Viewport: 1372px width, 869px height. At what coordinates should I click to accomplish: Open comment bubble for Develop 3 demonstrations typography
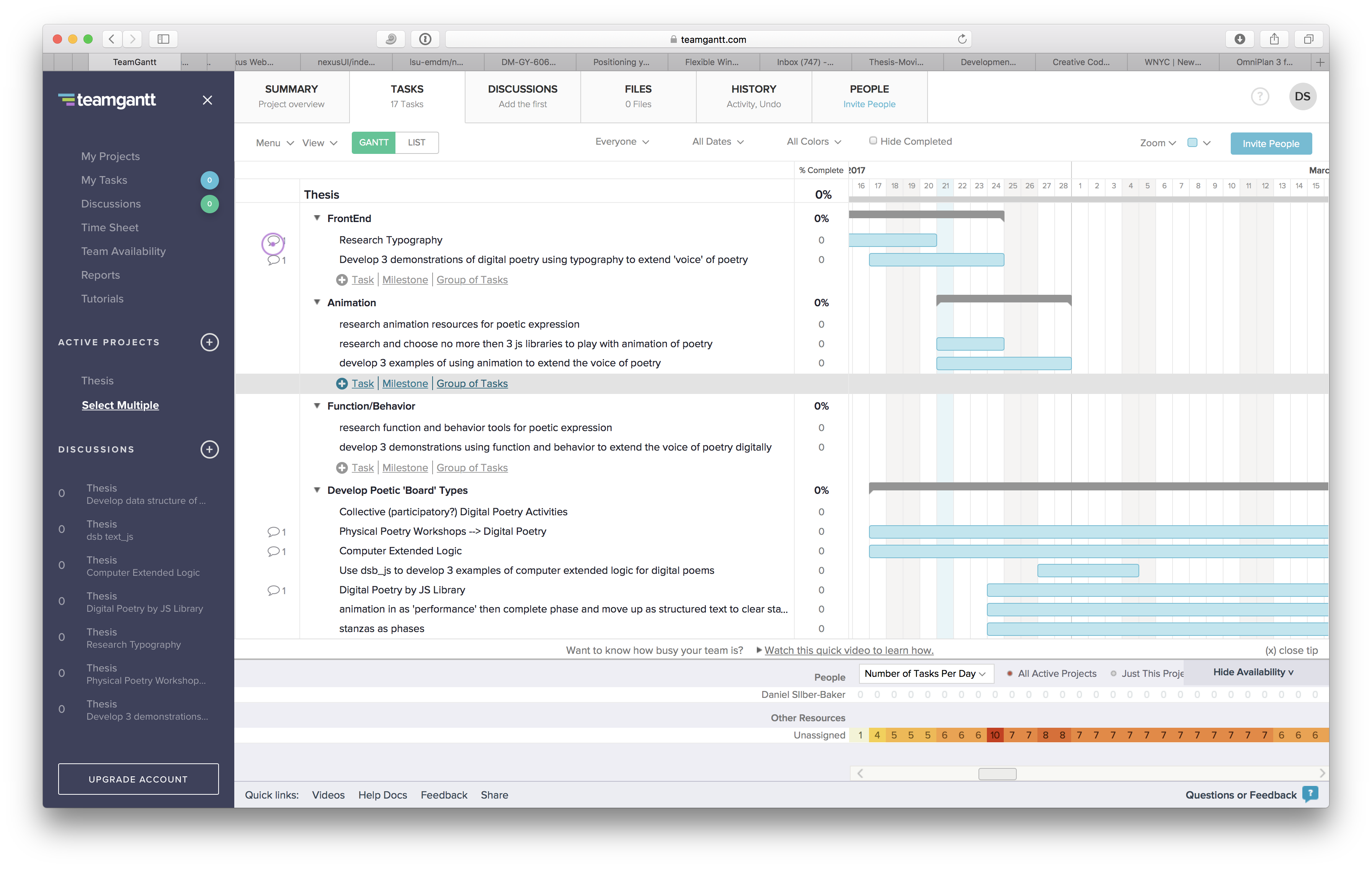point(277,260)
